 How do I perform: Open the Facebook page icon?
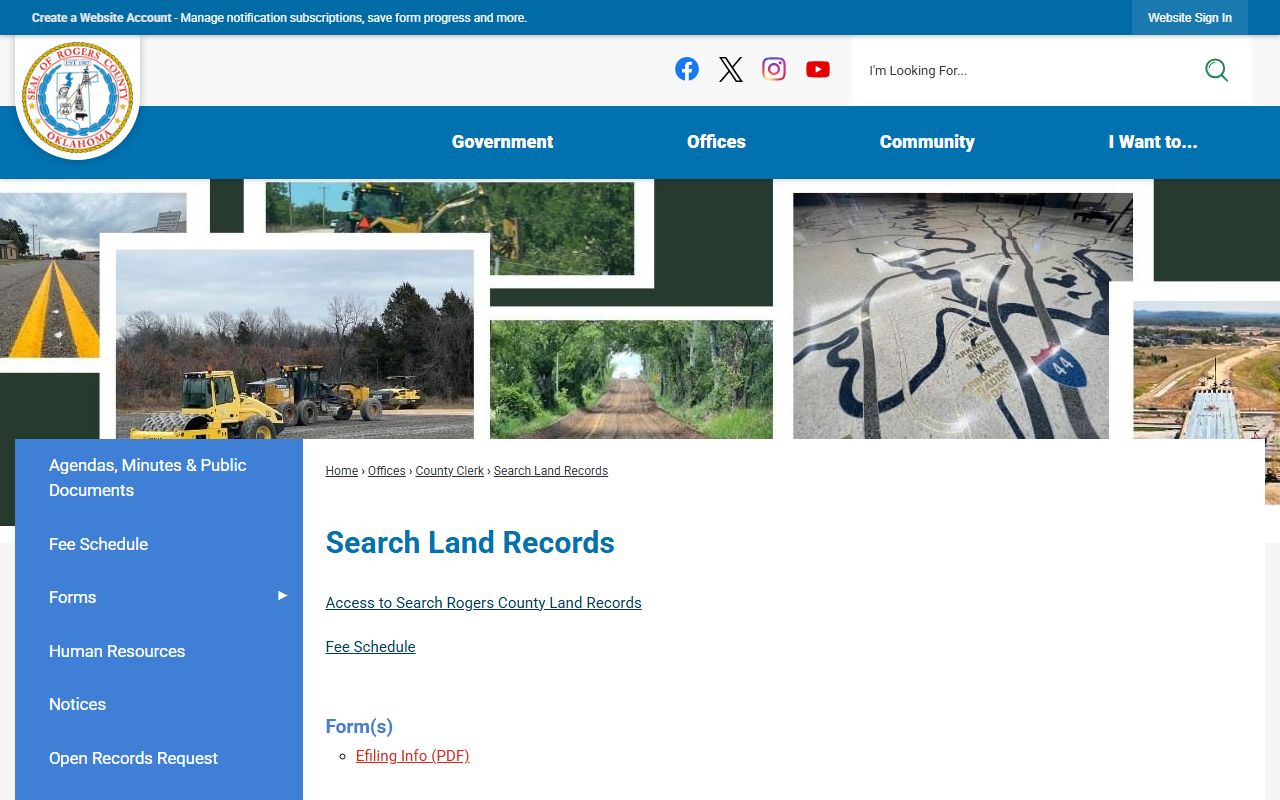coord(687,69)
